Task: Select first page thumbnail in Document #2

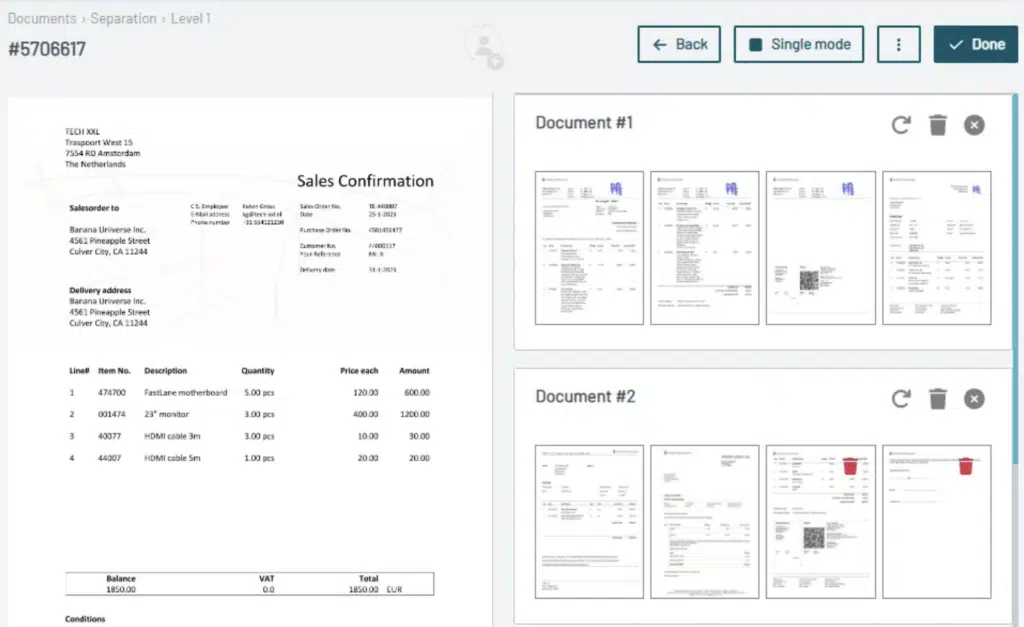Action: click(589, 521)
